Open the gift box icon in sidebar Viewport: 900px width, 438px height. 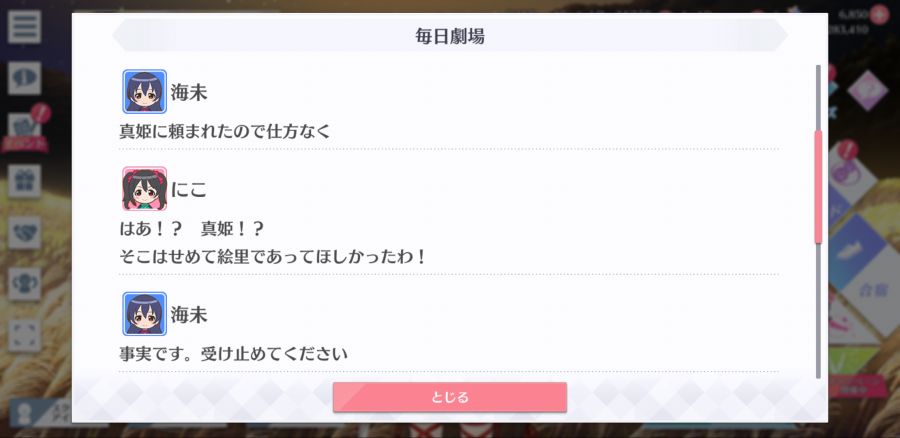point(24,181)
